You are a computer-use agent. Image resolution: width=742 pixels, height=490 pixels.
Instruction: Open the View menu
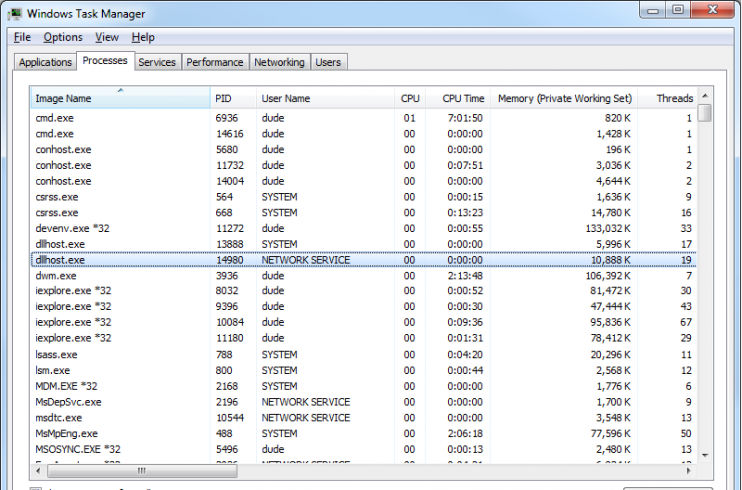[106, 37]
